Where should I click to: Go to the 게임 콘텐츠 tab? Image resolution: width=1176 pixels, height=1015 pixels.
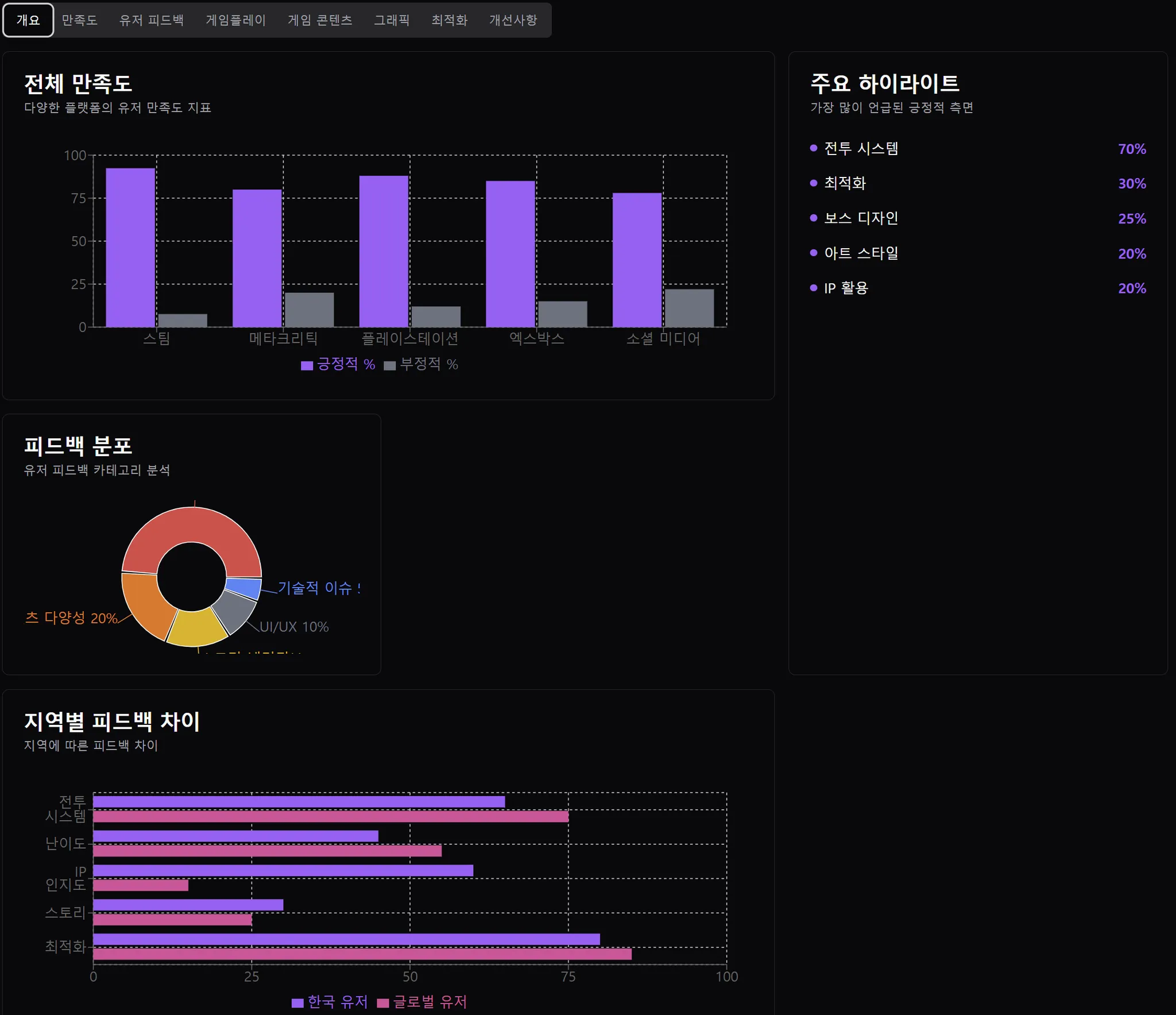click(320, 20)
